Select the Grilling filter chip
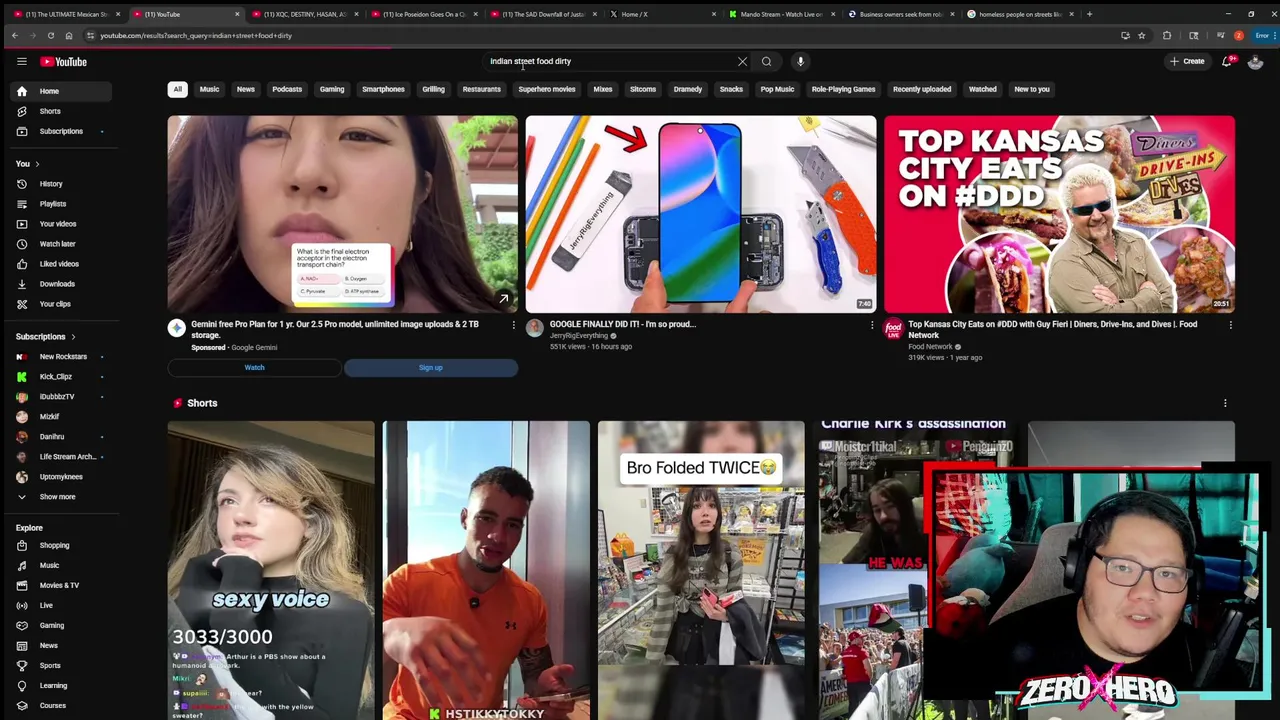Viewport: 1280px width, 720px height. point(433,89)
